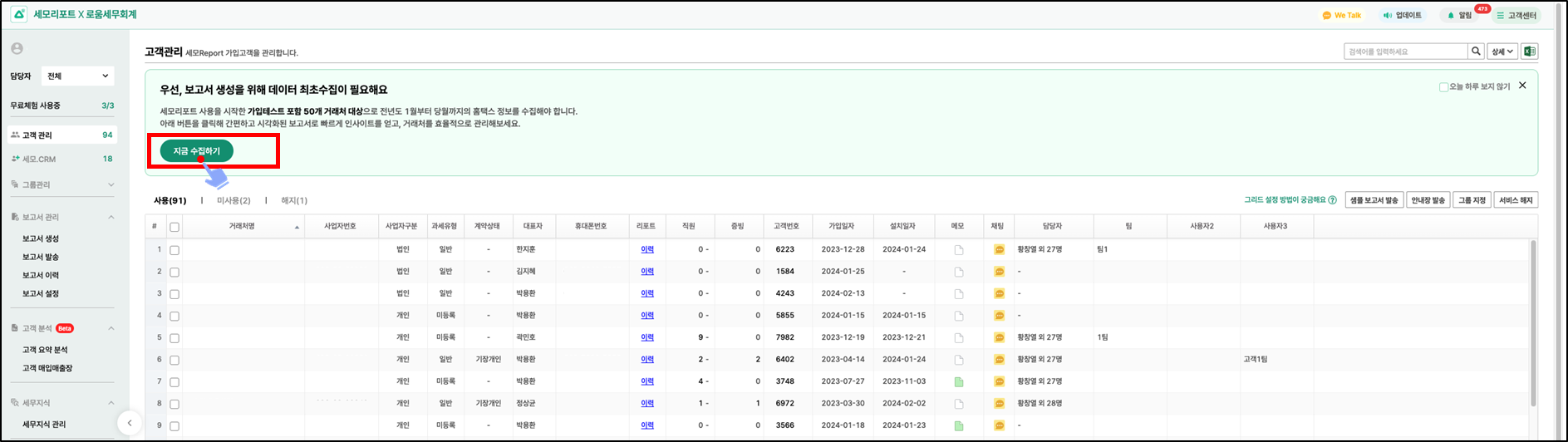Click the 지금 수집하기 button
Viewport: 1568px width, 442px height.
197,151
